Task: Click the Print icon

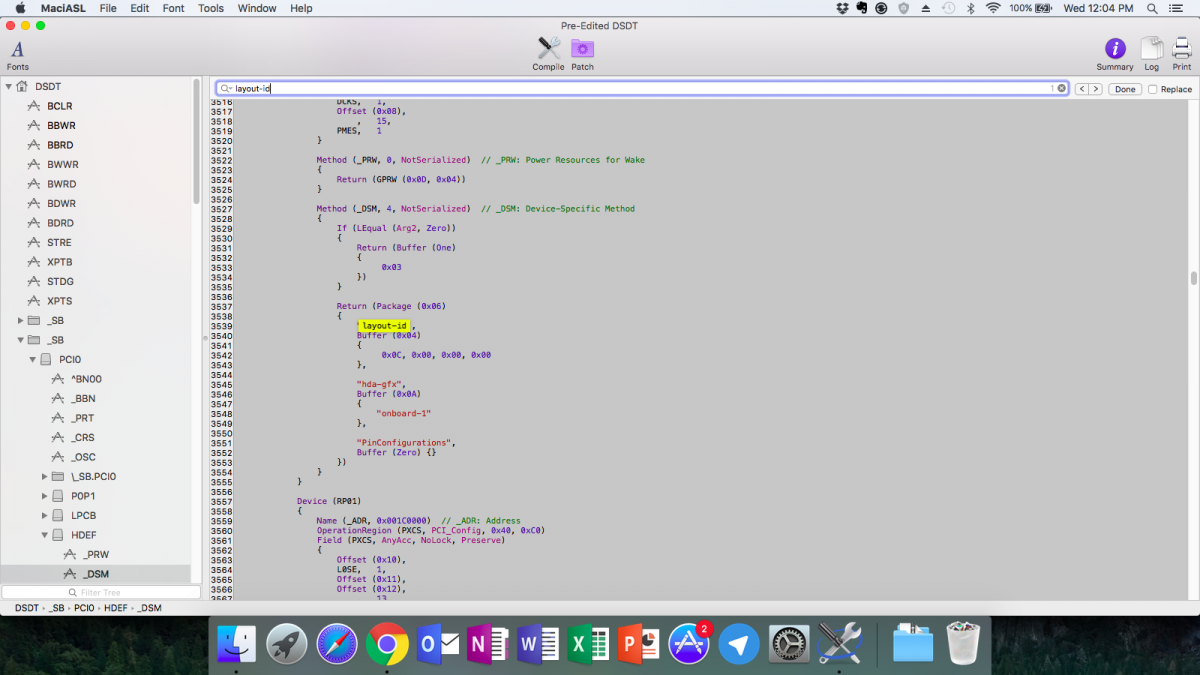Action: (1181, 49)
